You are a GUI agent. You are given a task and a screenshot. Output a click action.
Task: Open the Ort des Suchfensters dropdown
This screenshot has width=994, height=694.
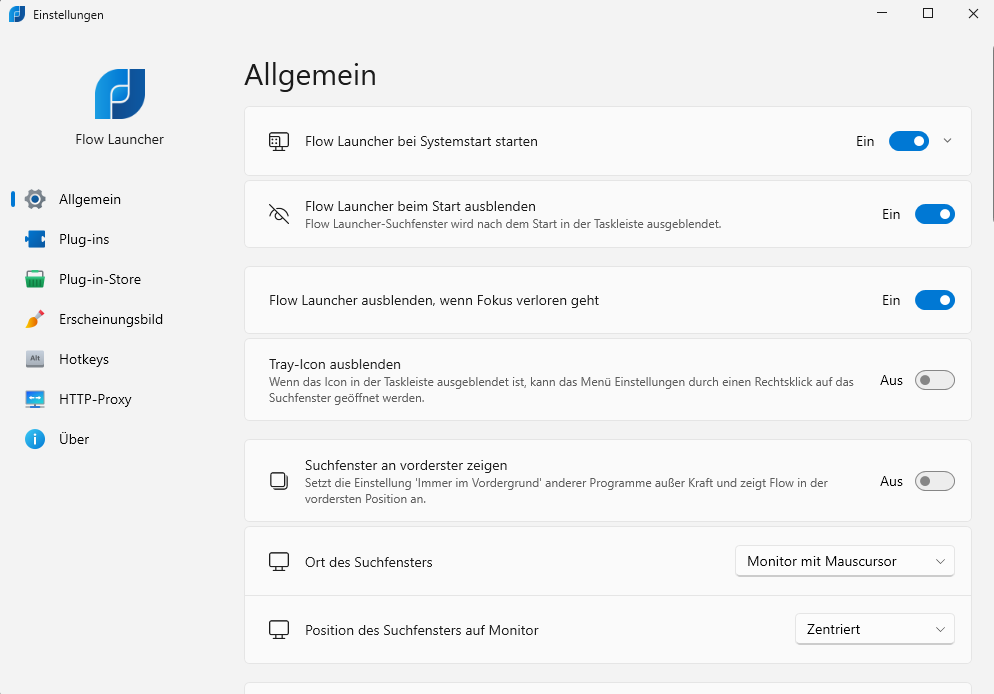(x=844, y=561)
